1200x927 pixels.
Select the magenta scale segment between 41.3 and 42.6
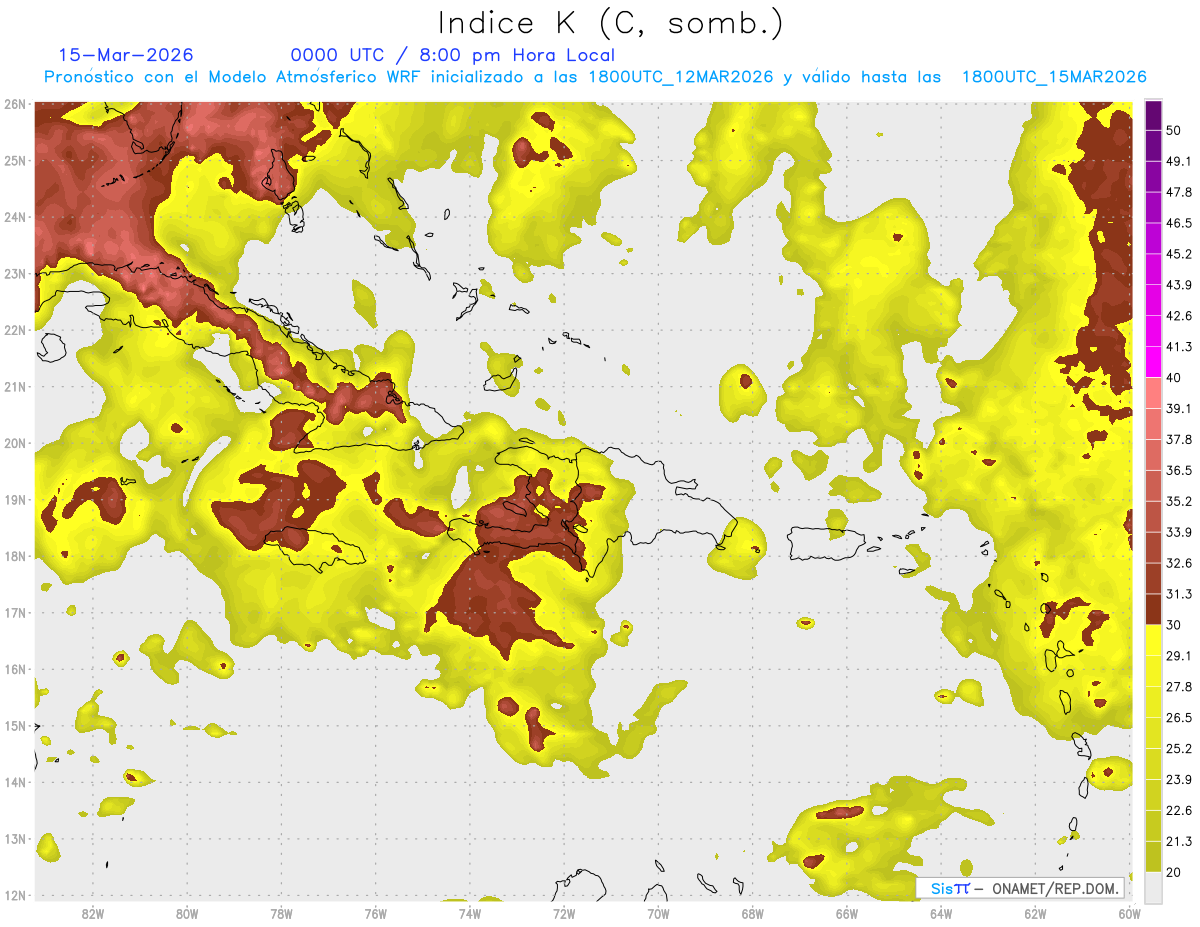click(1153, 331)
